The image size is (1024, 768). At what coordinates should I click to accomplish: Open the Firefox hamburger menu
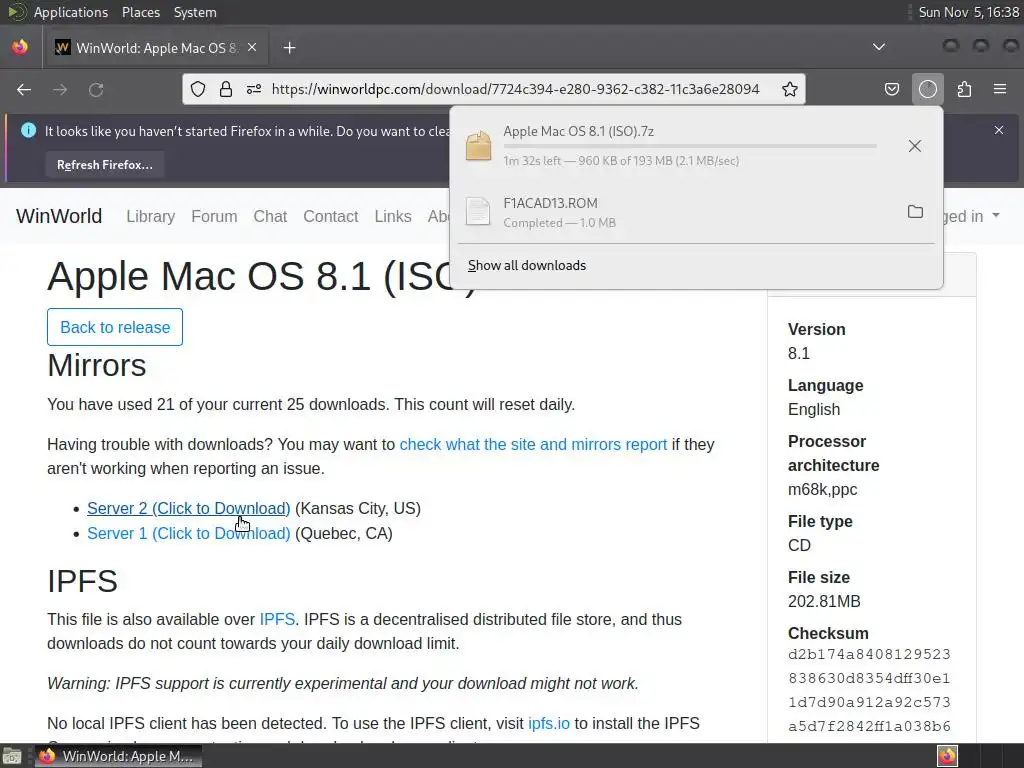pos(1000,89)
